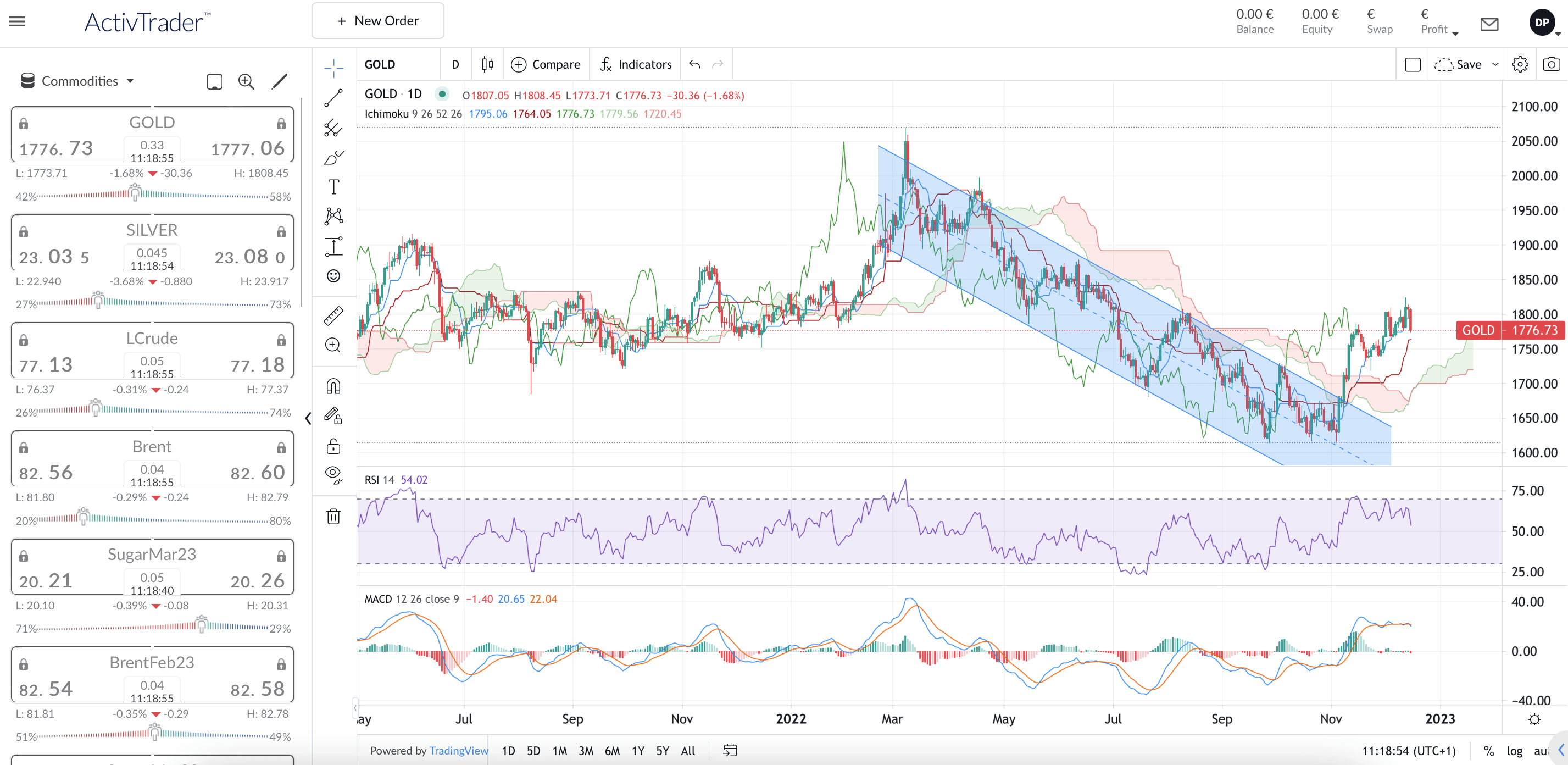Select the Text annotation tool

click(333, 187)
